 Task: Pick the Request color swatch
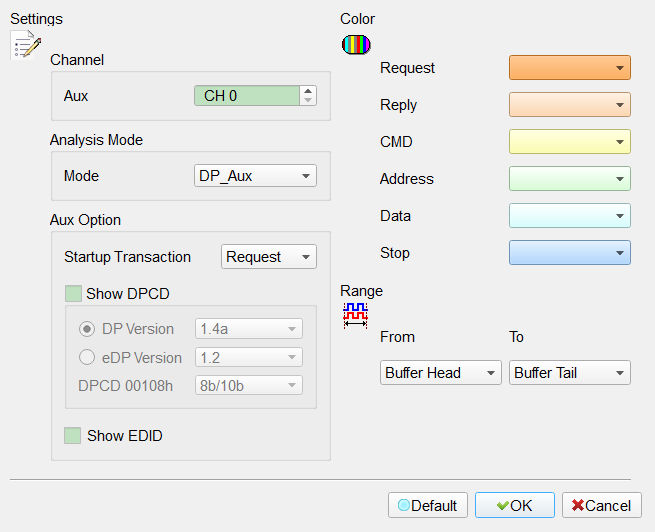pos(570,68)
